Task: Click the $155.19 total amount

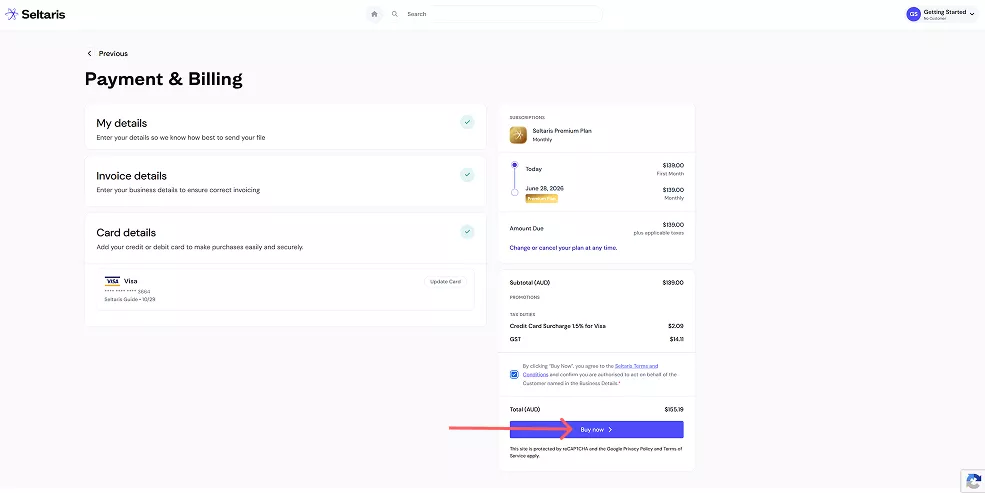Action: [674, 409]
